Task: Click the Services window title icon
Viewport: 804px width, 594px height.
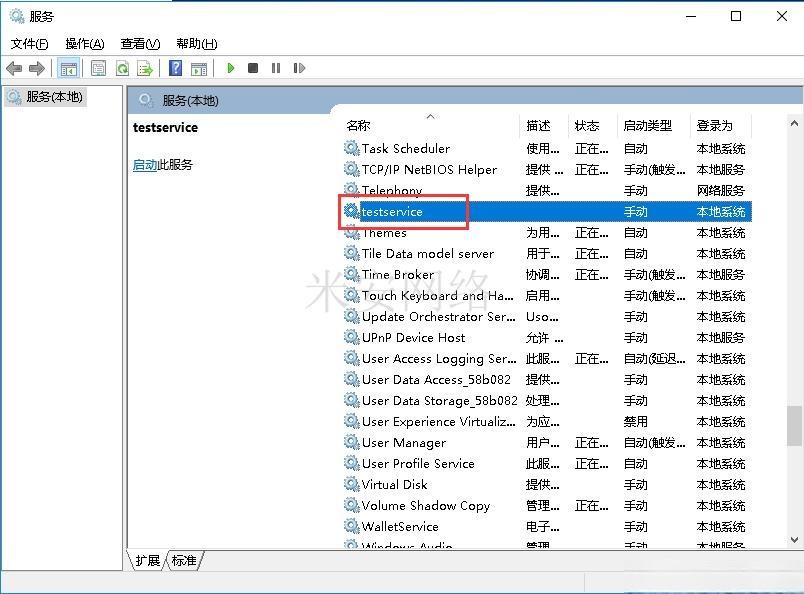Action: pyautogui.click(x=17, y=16)
